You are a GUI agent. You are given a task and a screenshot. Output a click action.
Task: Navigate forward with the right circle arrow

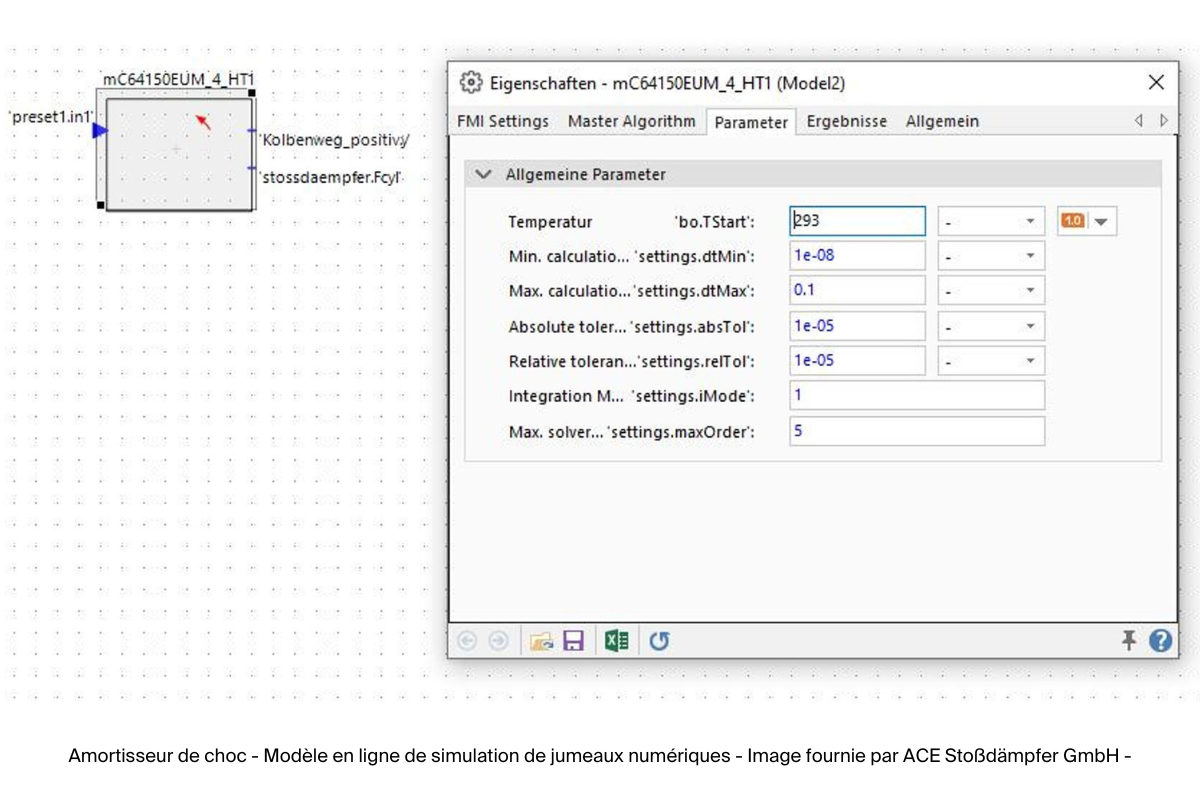click(497, 640)
